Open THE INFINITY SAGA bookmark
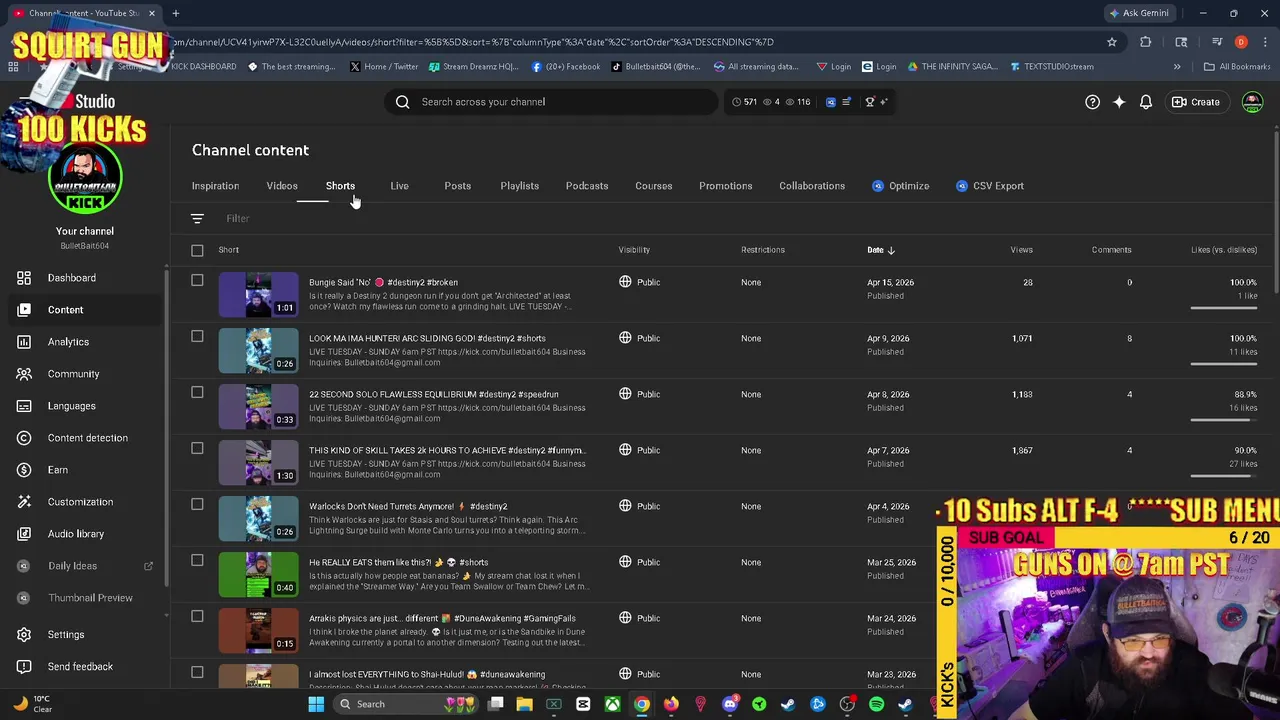Screen dimensions: 1280x720 click(x=952, y=67)
